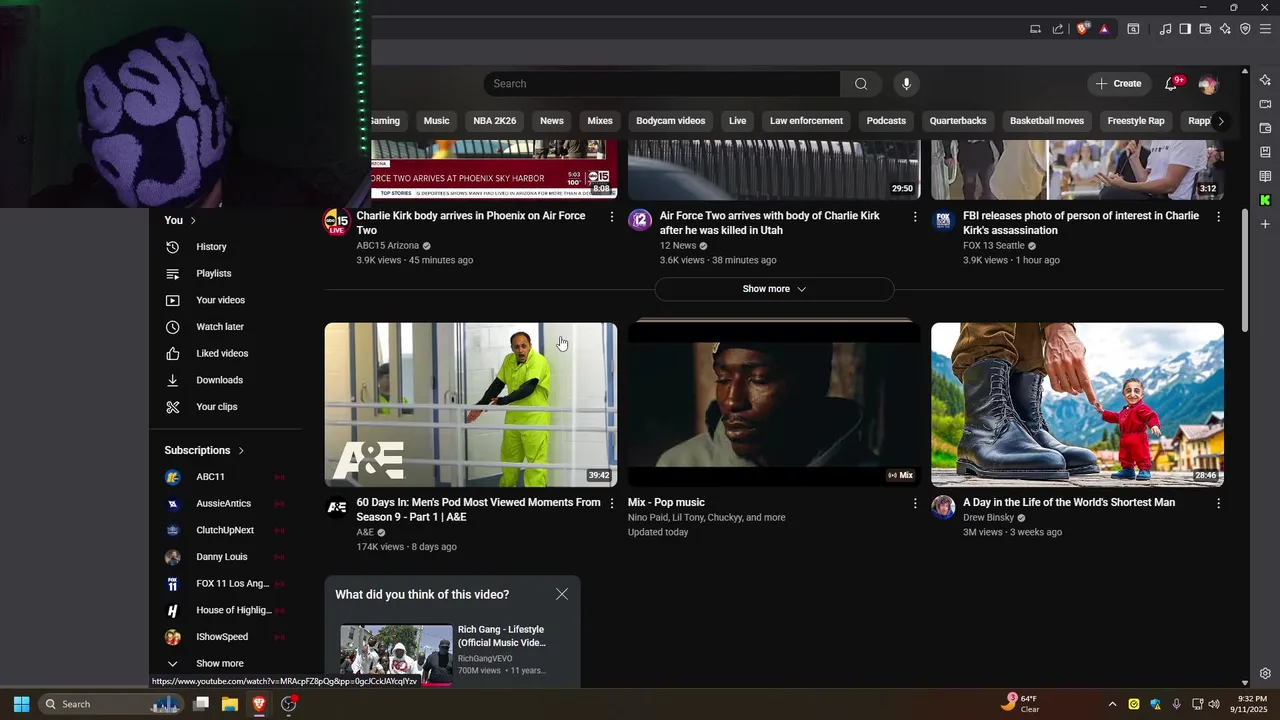Open bookmarks icon in right sidebar
Image resolution: width=1280 pixels, height=720 pixels.
point(1265,152)
